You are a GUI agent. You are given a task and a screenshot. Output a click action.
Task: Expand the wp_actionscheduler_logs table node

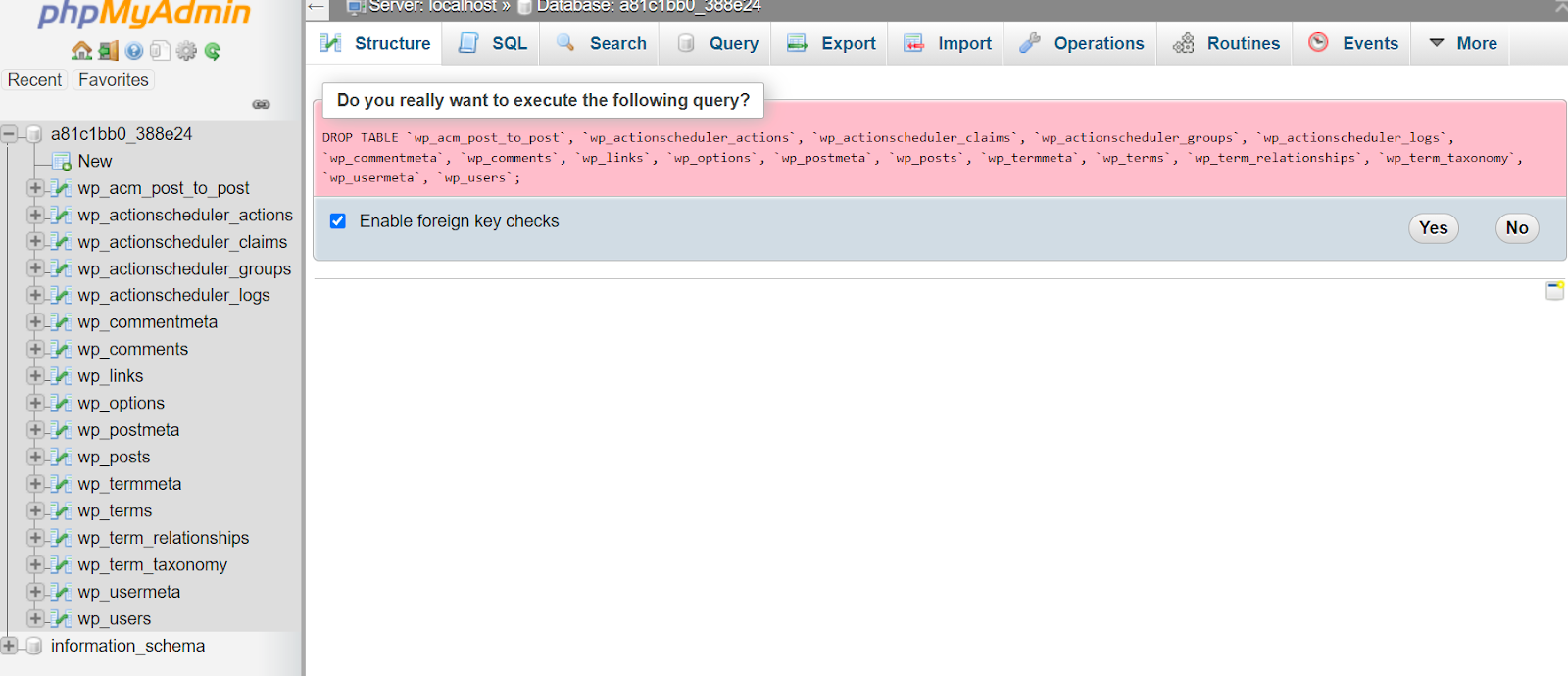point(35,295)
